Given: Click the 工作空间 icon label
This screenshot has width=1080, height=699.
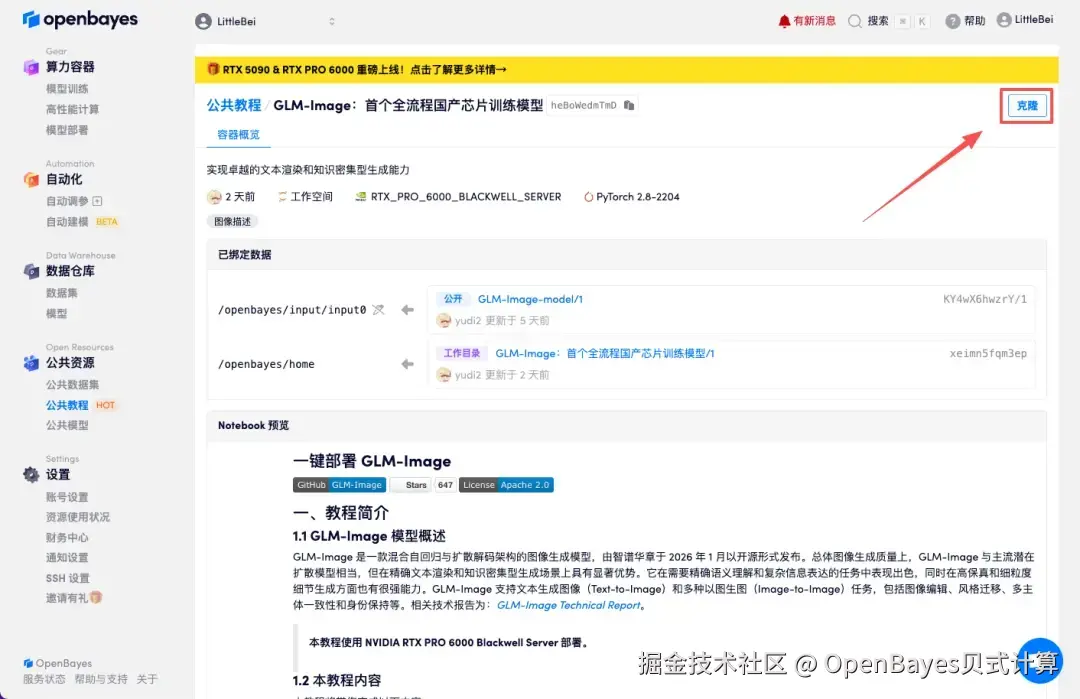Looking at the screenshot, I should coord(305,197).
